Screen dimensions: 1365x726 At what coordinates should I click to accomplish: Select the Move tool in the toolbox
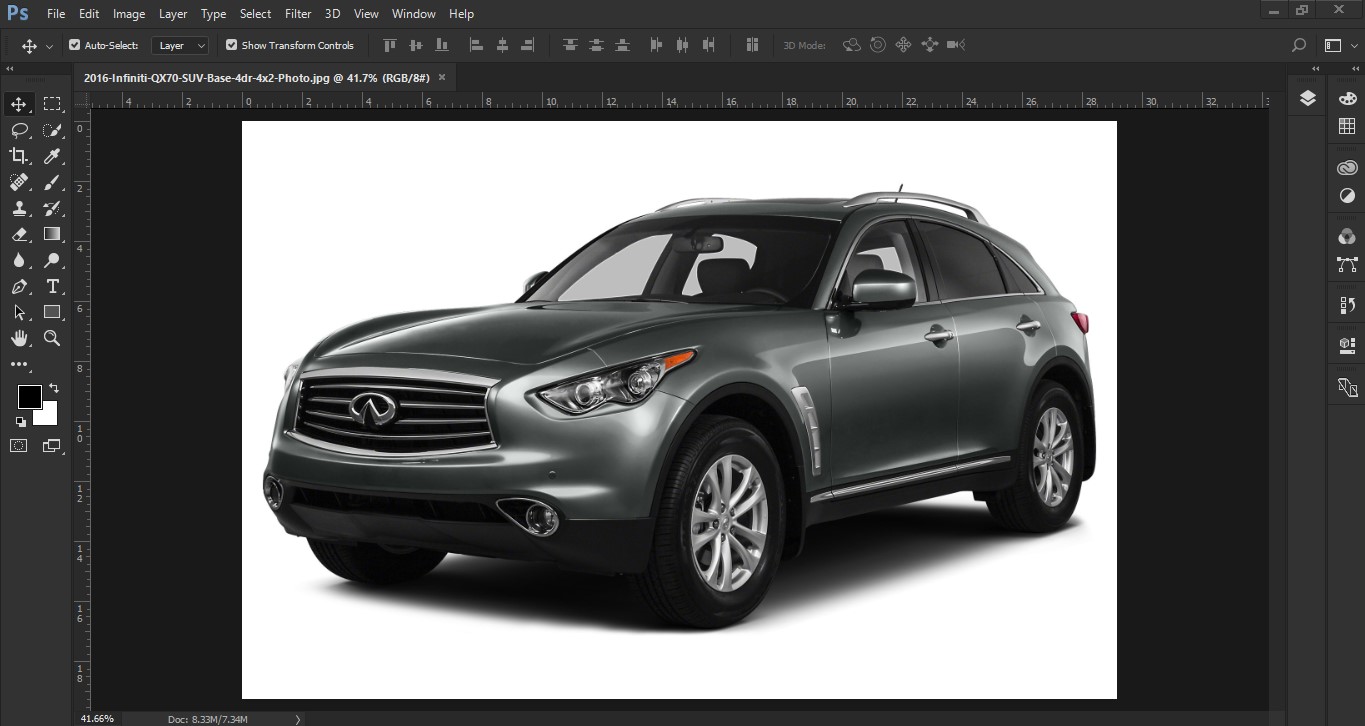click(19, 104)
